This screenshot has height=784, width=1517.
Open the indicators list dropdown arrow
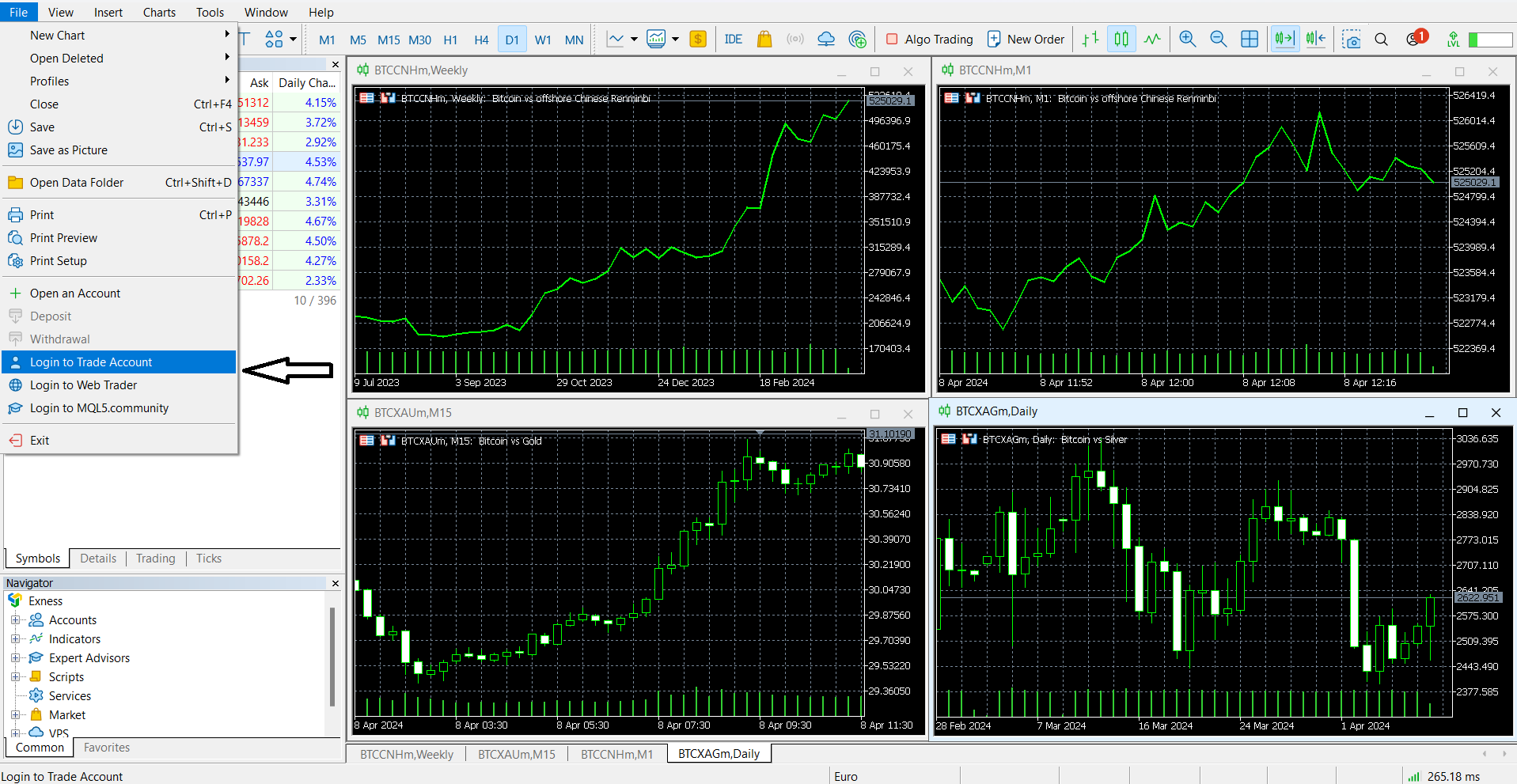(x=675, y=39)
